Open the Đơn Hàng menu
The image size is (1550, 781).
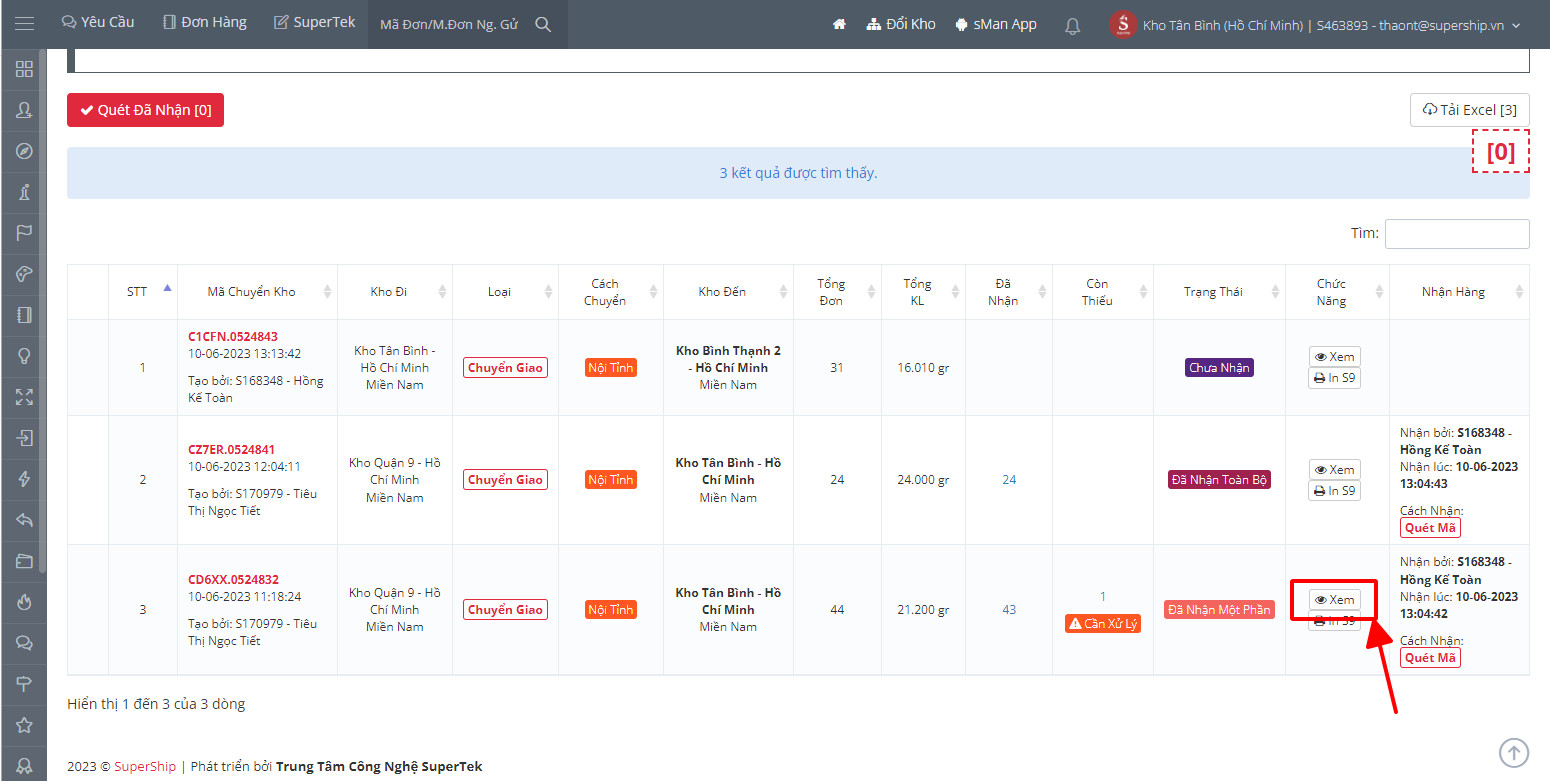point(205,22)
